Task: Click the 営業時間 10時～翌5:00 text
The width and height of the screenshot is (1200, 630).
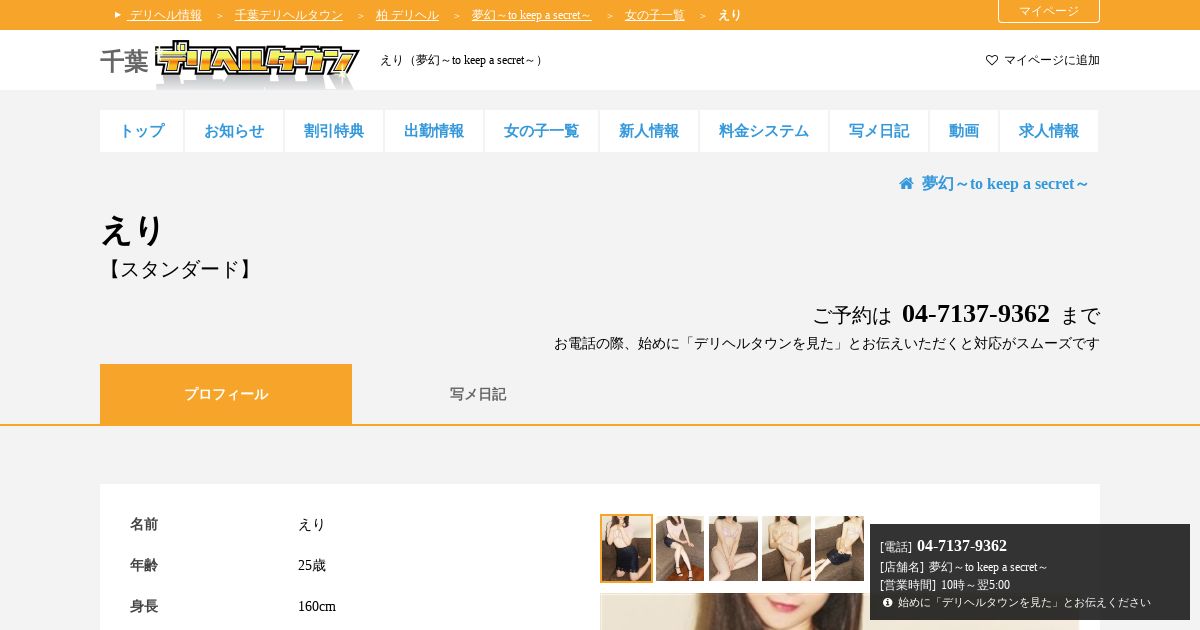Action: click(945, 585)
